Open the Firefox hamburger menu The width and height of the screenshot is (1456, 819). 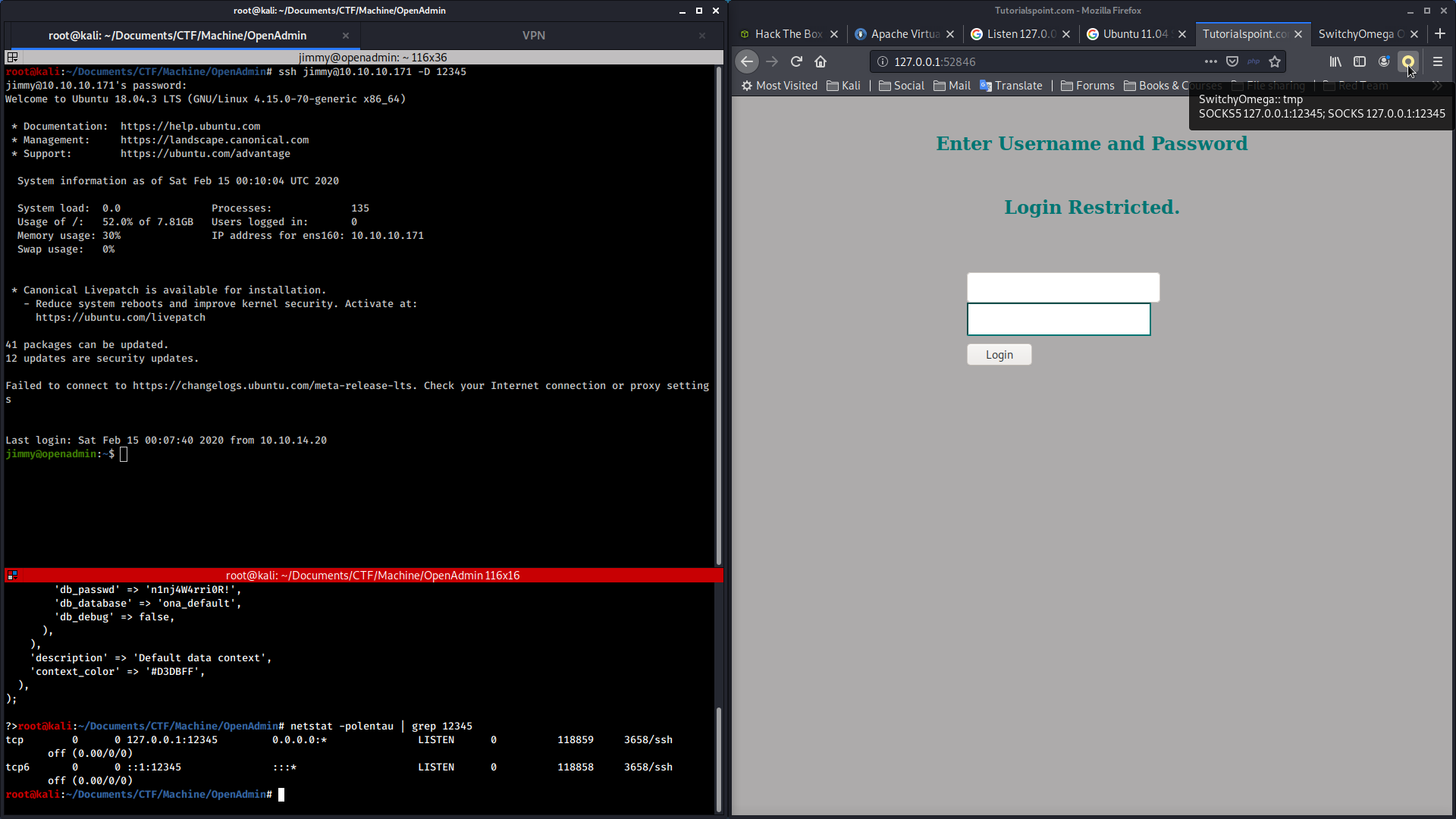click(1438, 61)
